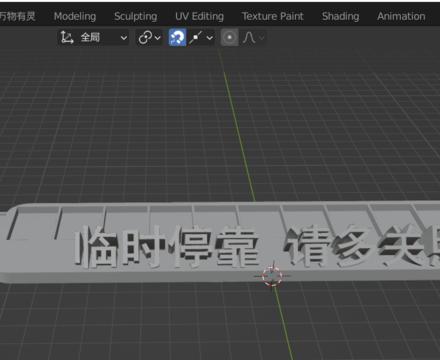Expand the proportional falloff chevron
Screen dimensions: 440x360
(262, 38)
